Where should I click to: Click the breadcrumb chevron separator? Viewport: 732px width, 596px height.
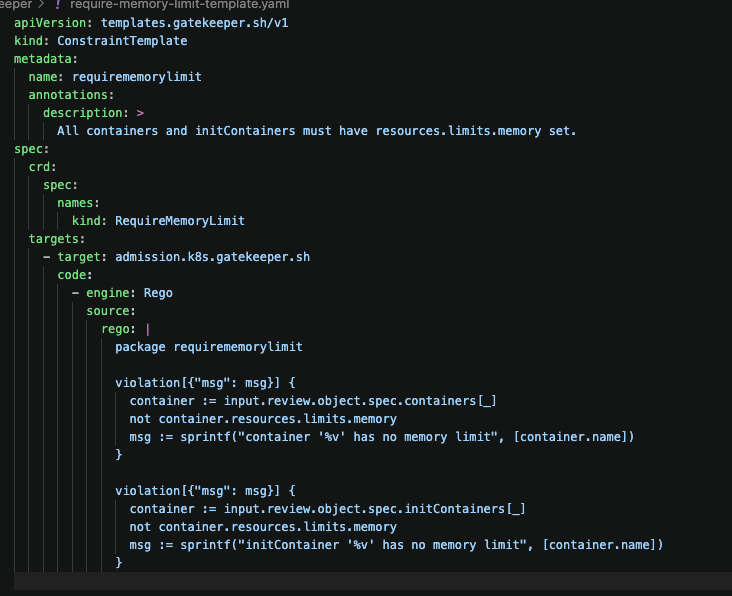[41, 5]
